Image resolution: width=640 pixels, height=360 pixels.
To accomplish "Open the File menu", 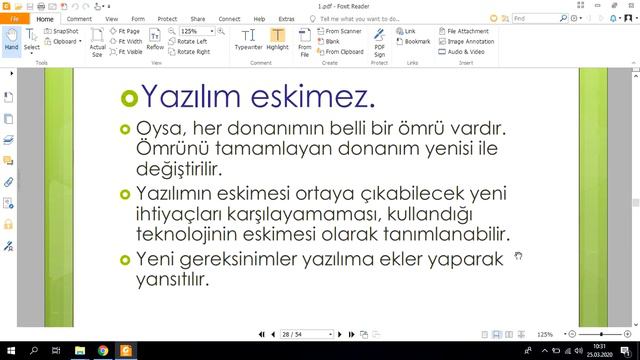I will coord(15,19).
